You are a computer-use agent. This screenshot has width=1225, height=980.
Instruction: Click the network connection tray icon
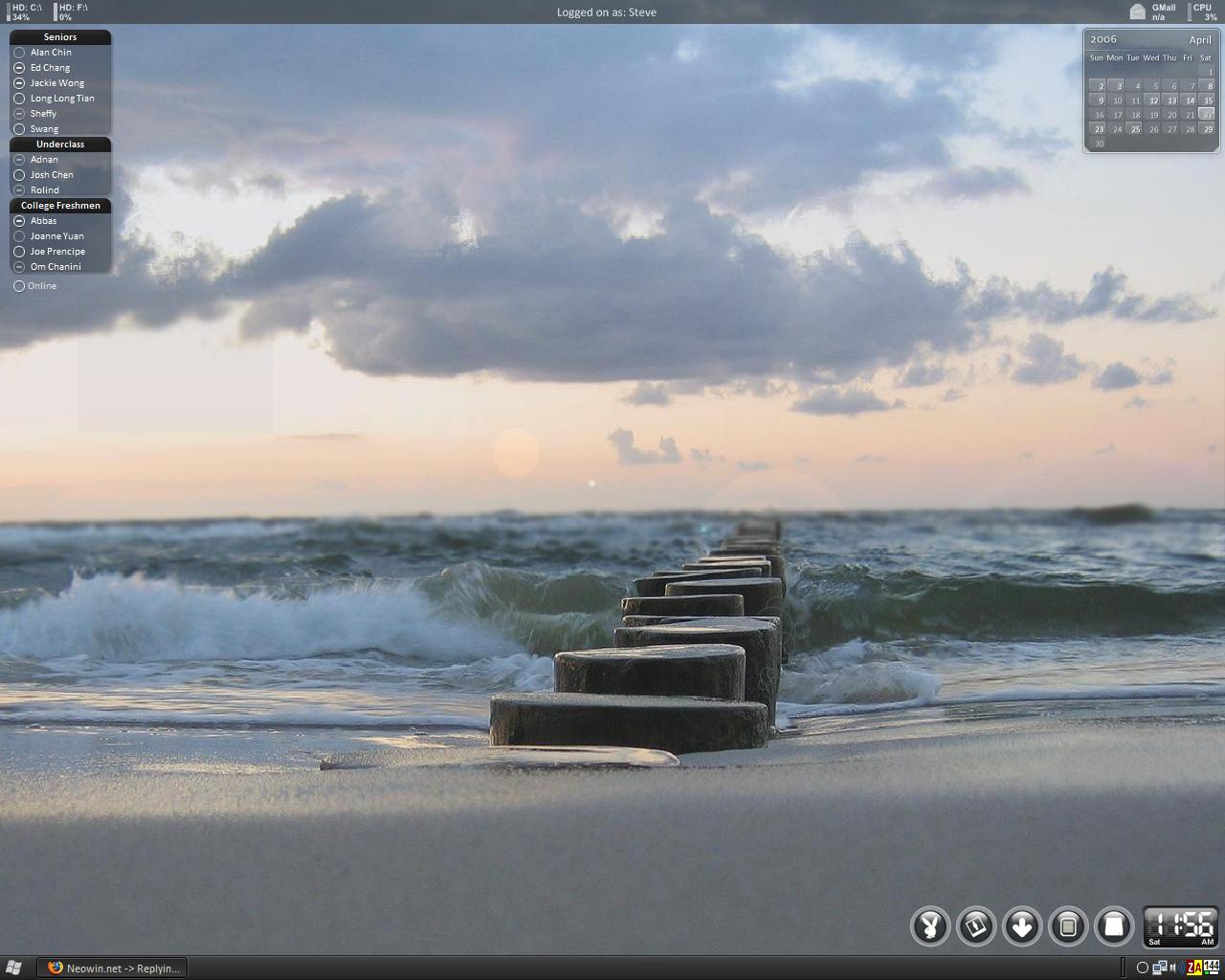coord(1159,968)
